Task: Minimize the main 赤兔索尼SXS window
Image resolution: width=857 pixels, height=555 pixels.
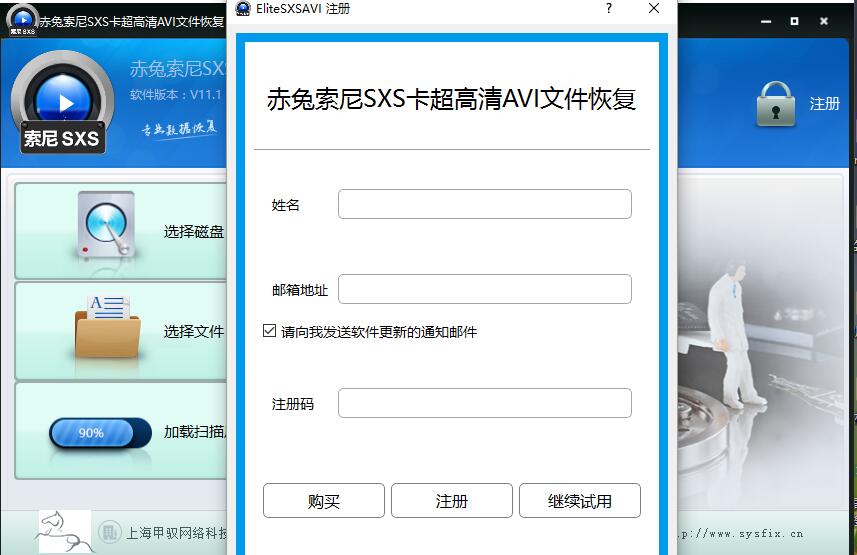Action: point(766,21)
